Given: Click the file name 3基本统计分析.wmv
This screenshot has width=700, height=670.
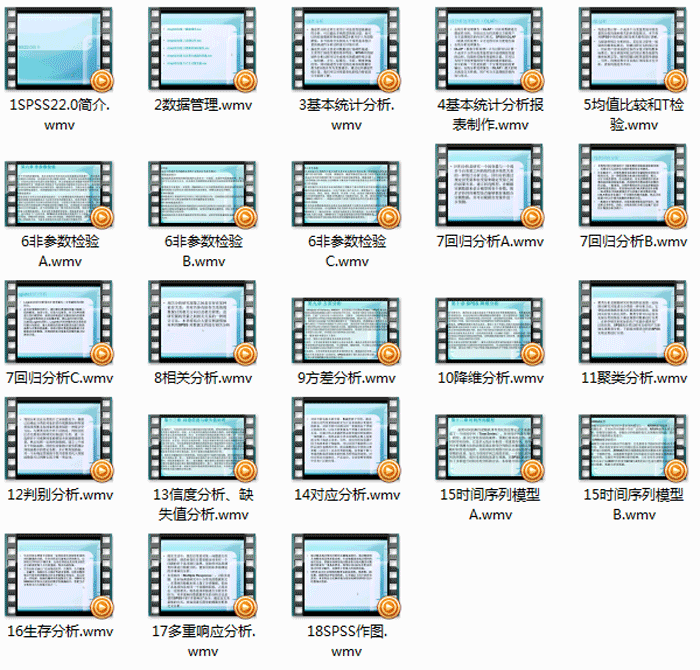Looking at the screenshot, I should point(346,115).
